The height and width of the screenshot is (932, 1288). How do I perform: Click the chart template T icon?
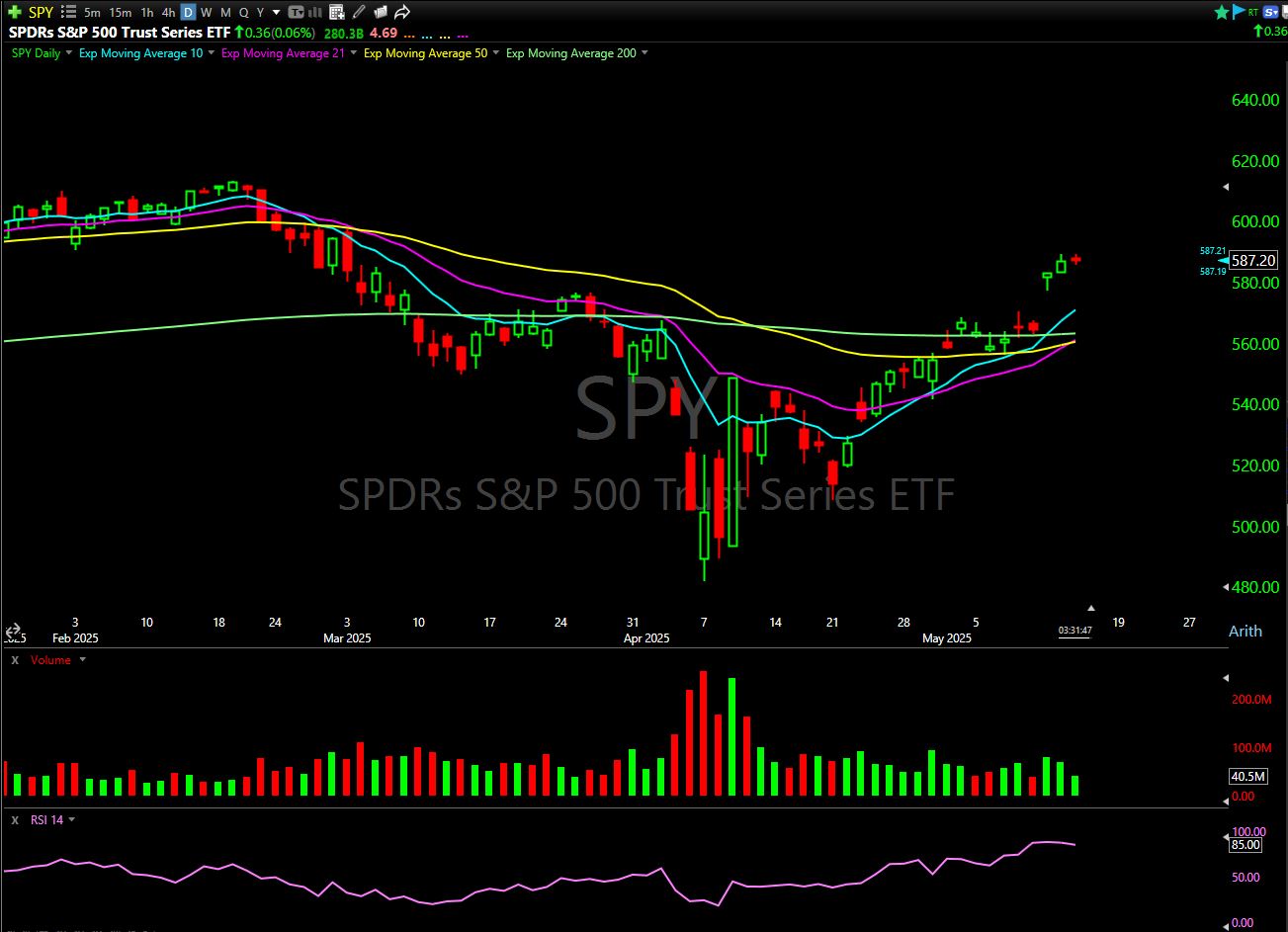[296, 12]
